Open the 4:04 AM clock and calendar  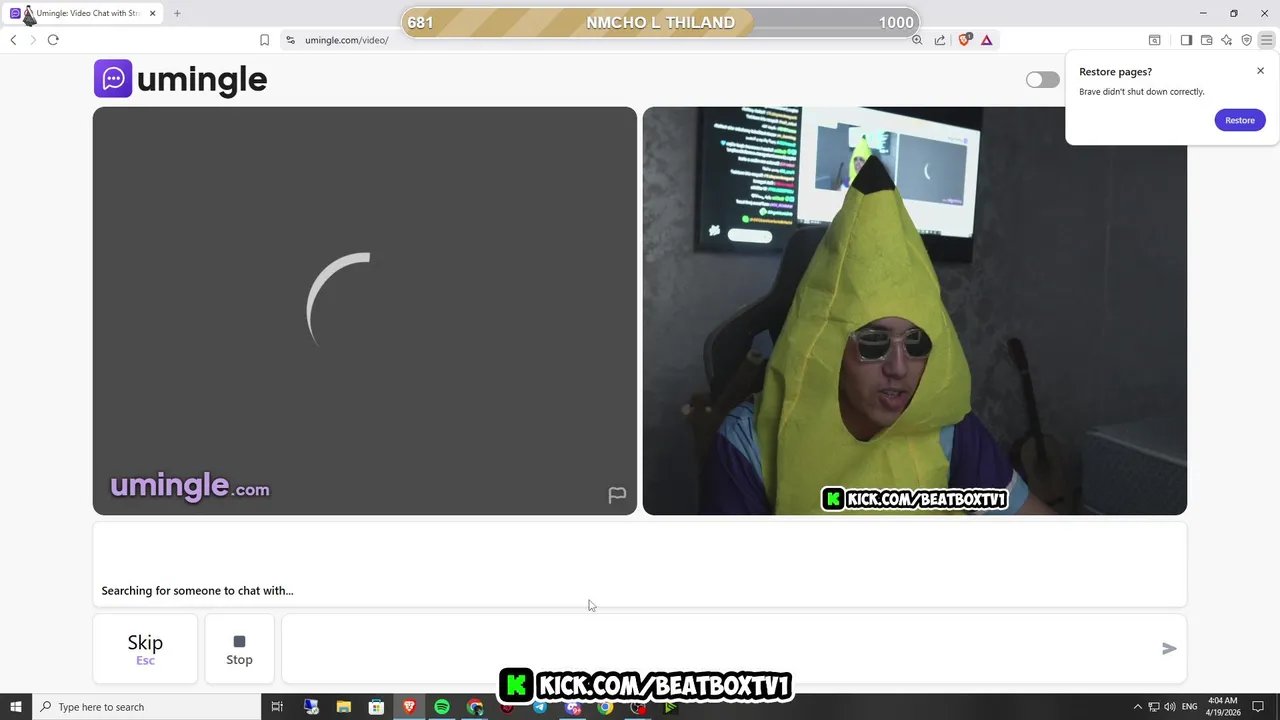click(x=1224, y=707)
